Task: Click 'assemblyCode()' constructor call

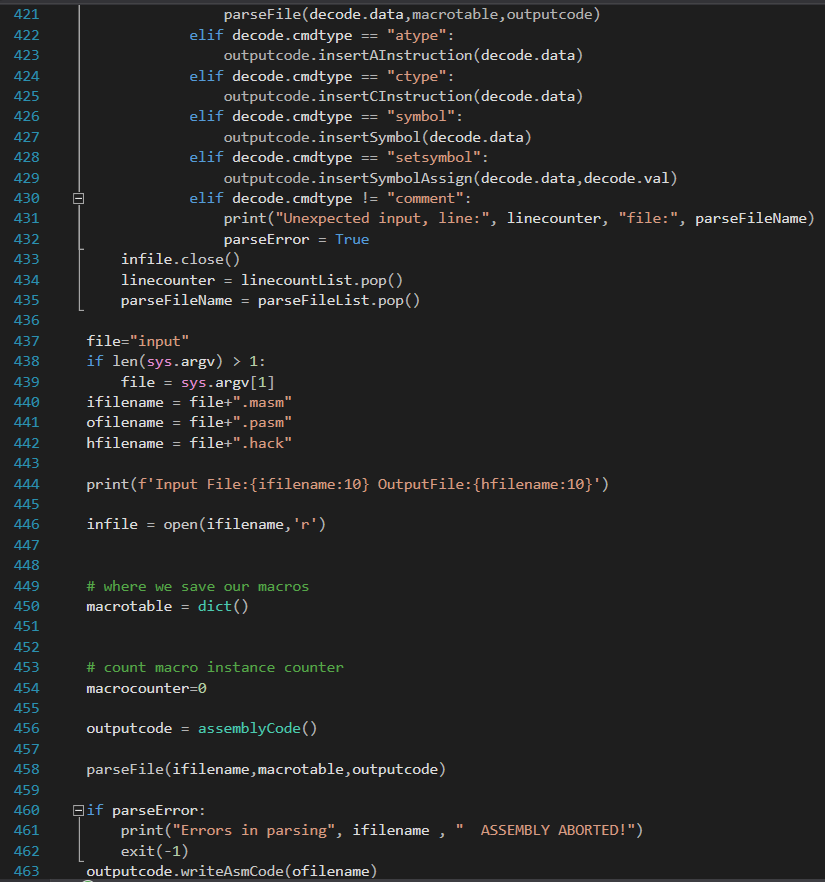Action: pyautogui.click(x=258, y=728)
